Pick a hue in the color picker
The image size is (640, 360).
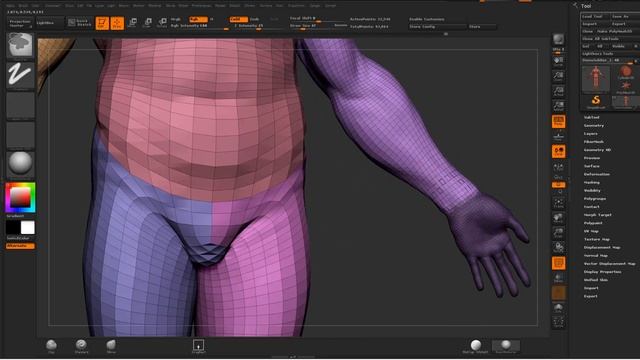pyautogui.click(x=20, y=198)
